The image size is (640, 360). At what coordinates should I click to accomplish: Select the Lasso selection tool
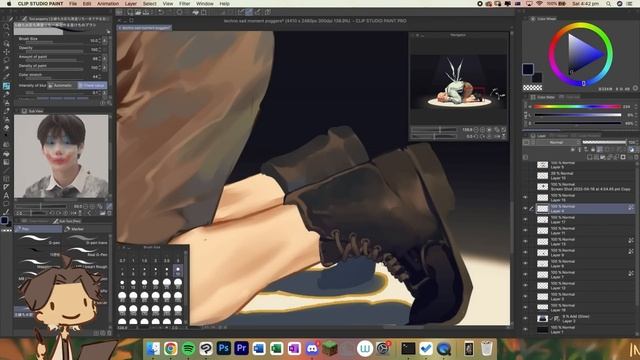[6, 60]
